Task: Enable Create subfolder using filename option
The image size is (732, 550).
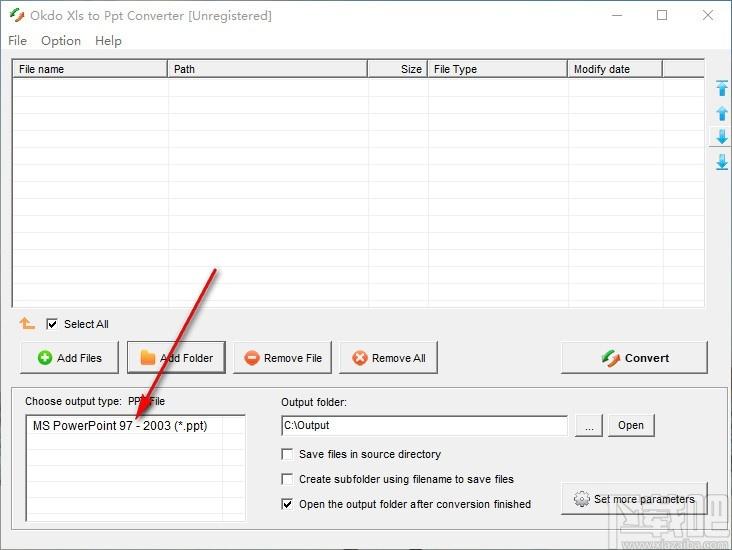Action: (287, 479)
